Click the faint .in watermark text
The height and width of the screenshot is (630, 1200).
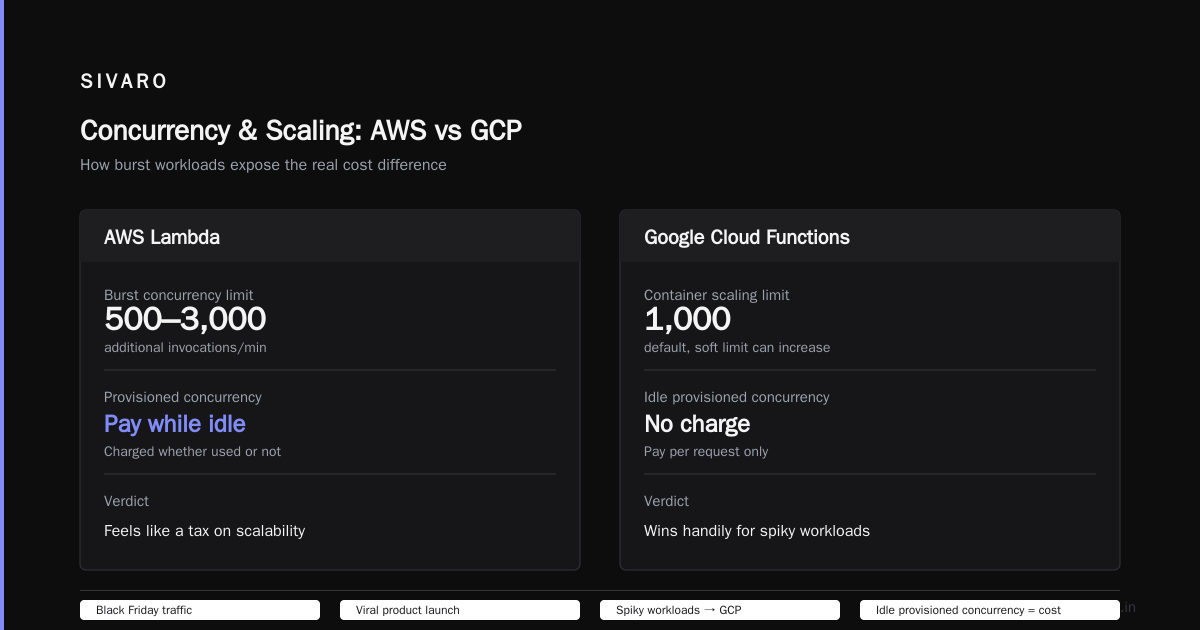point(1128,607)
